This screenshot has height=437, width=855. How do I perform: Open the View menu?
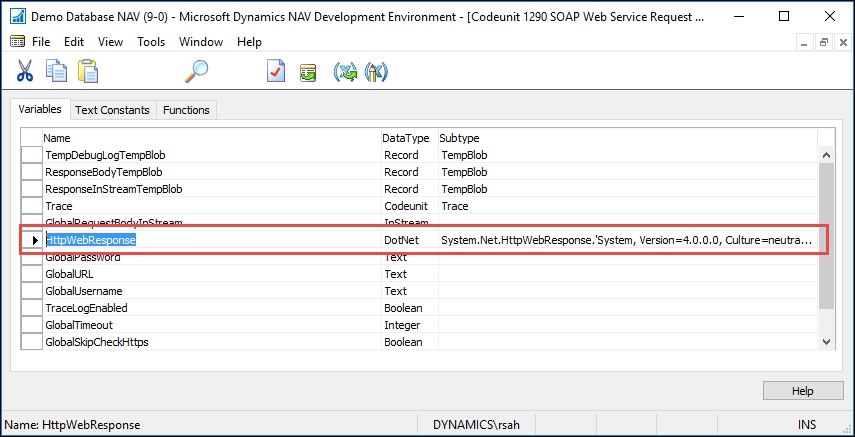(110, 41)
